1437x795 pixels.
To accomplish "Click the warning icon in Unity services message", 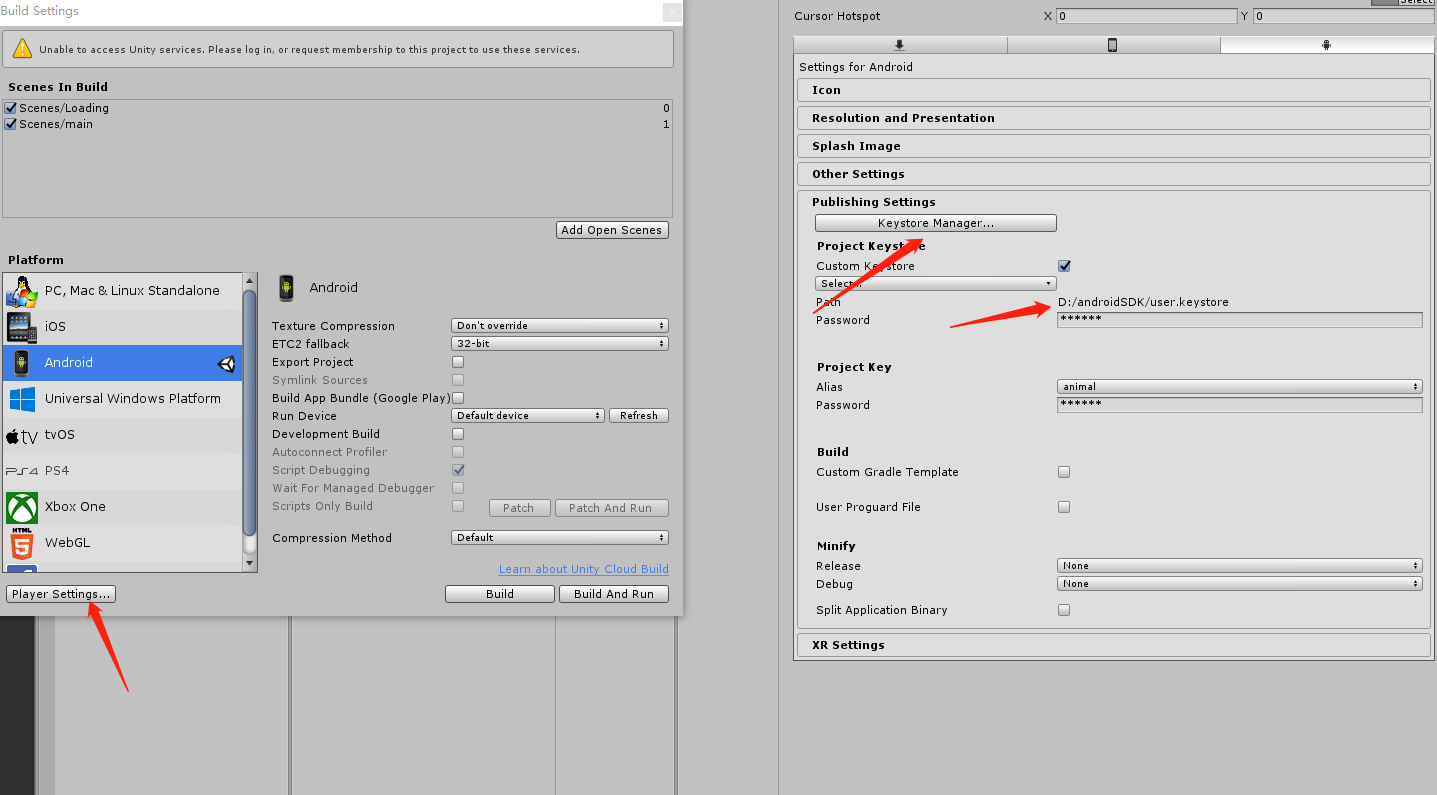I will click(23, 49).
